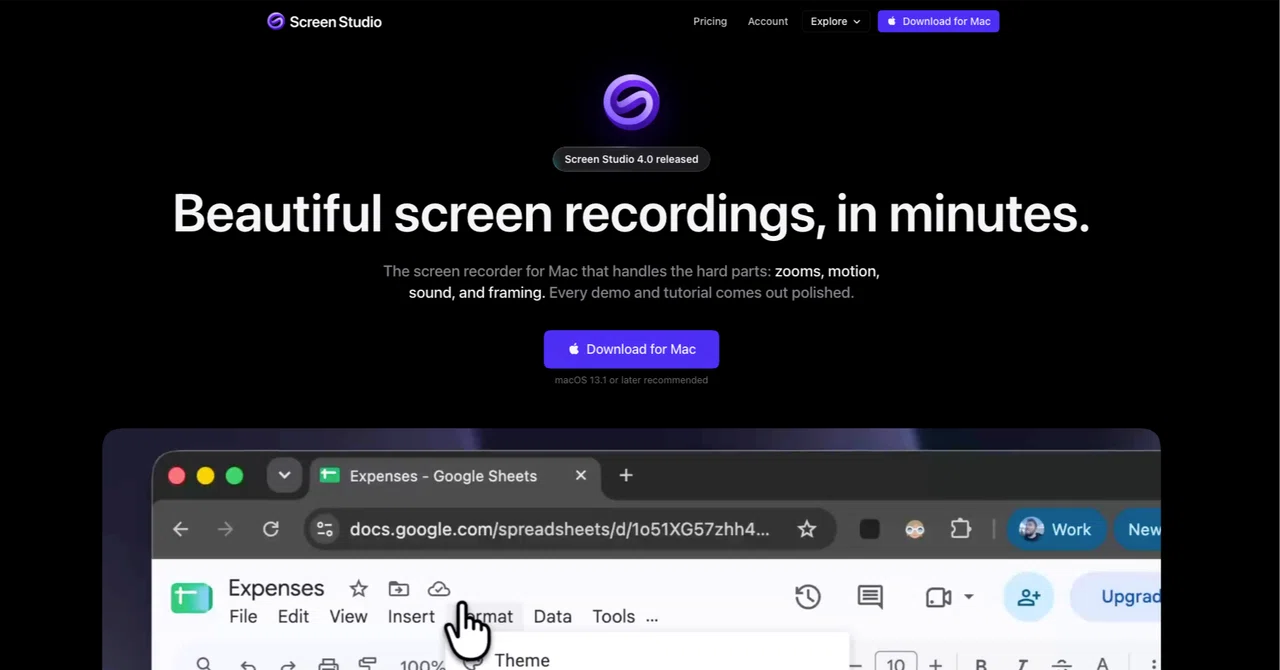1280x670 pixels.
Task: Bookmark the page with the star icon
Action: pyautogui.click(x=807, y=529)
